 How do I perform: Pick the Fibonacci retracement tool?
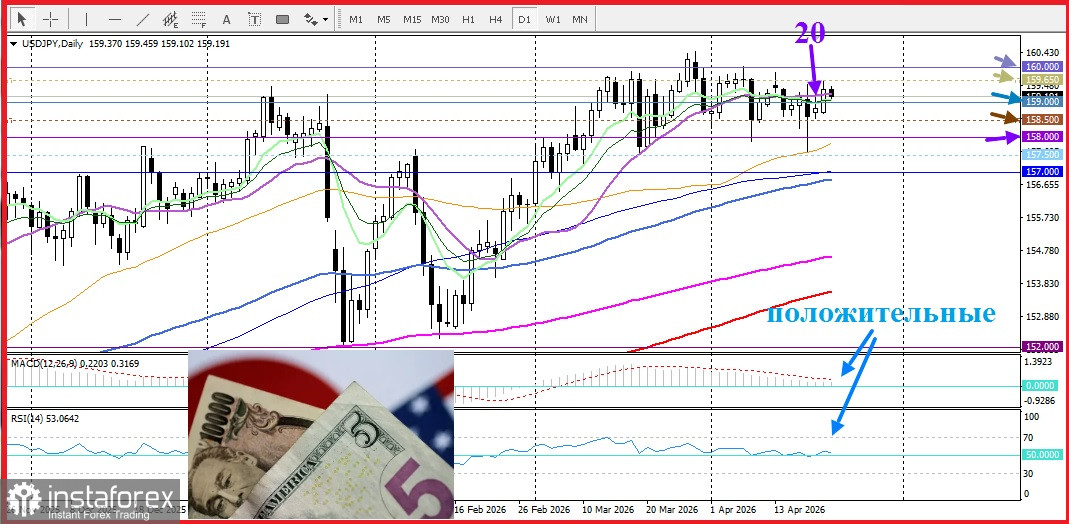tap(199, 19)
